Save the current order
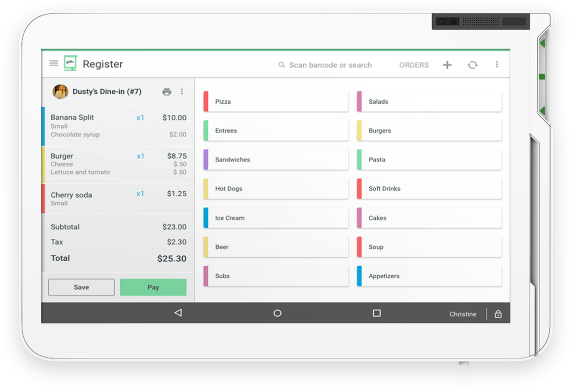The width and height of the screenshot is (571, 389). (81, 287)
